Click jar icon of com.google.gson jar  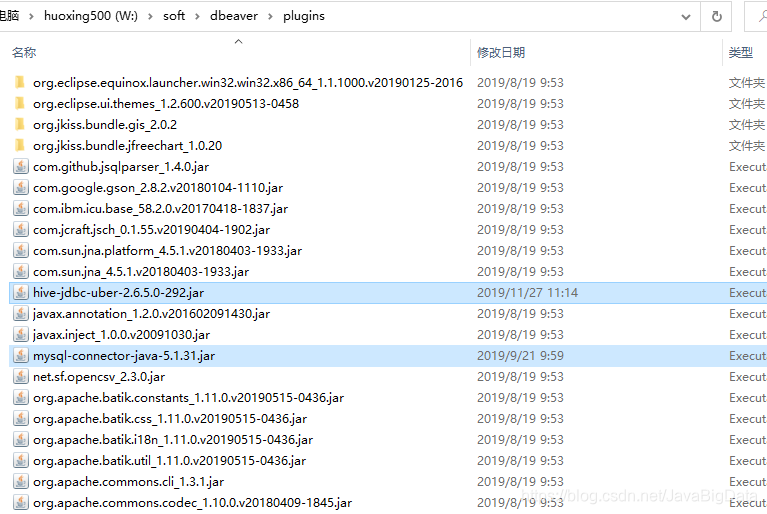[21, 188]
